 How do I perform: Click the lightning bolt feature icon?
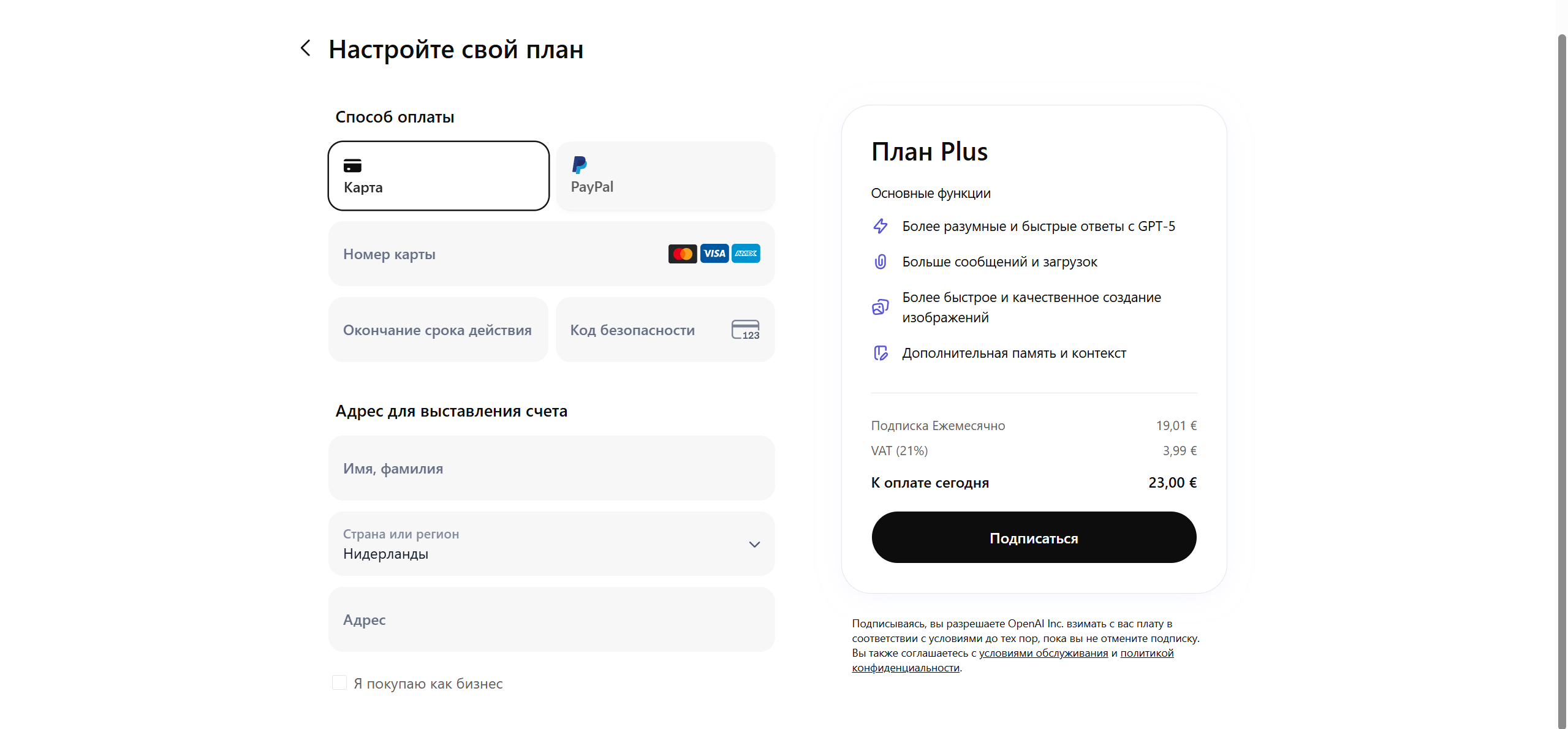[880, 226]
